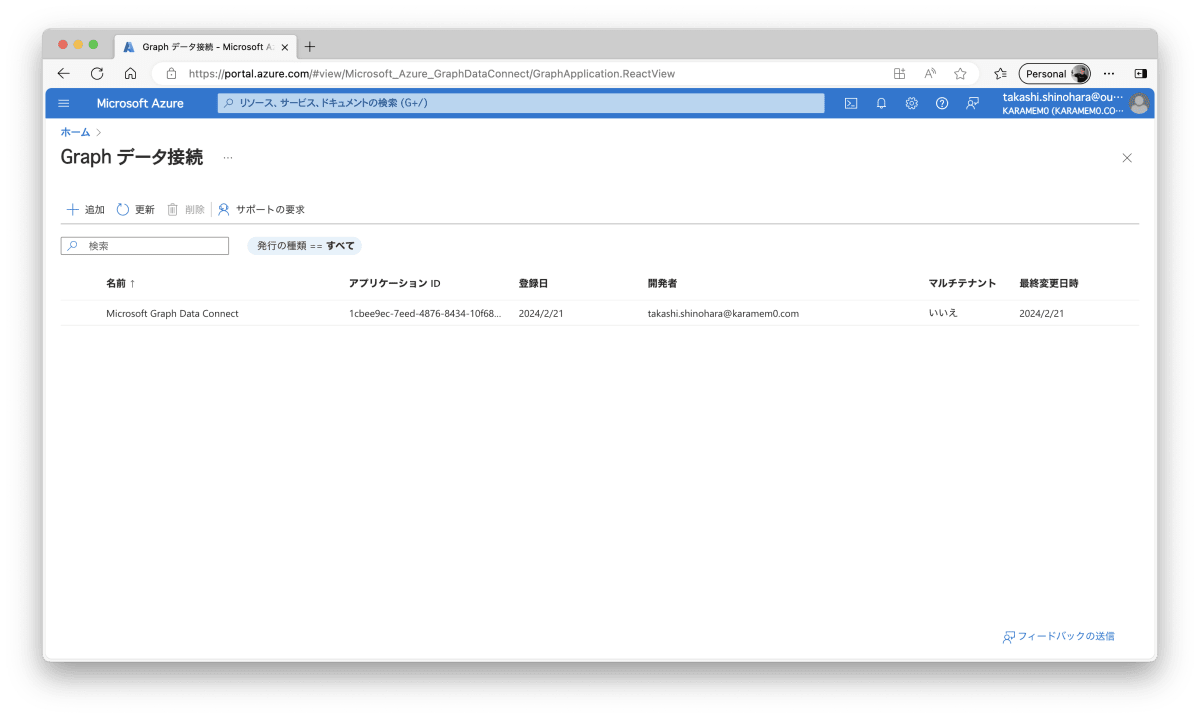Viewport: 1200px width, 718px height.
Task: Click the application ID 1cbee9ec-7eed cell
Action: 425,313
